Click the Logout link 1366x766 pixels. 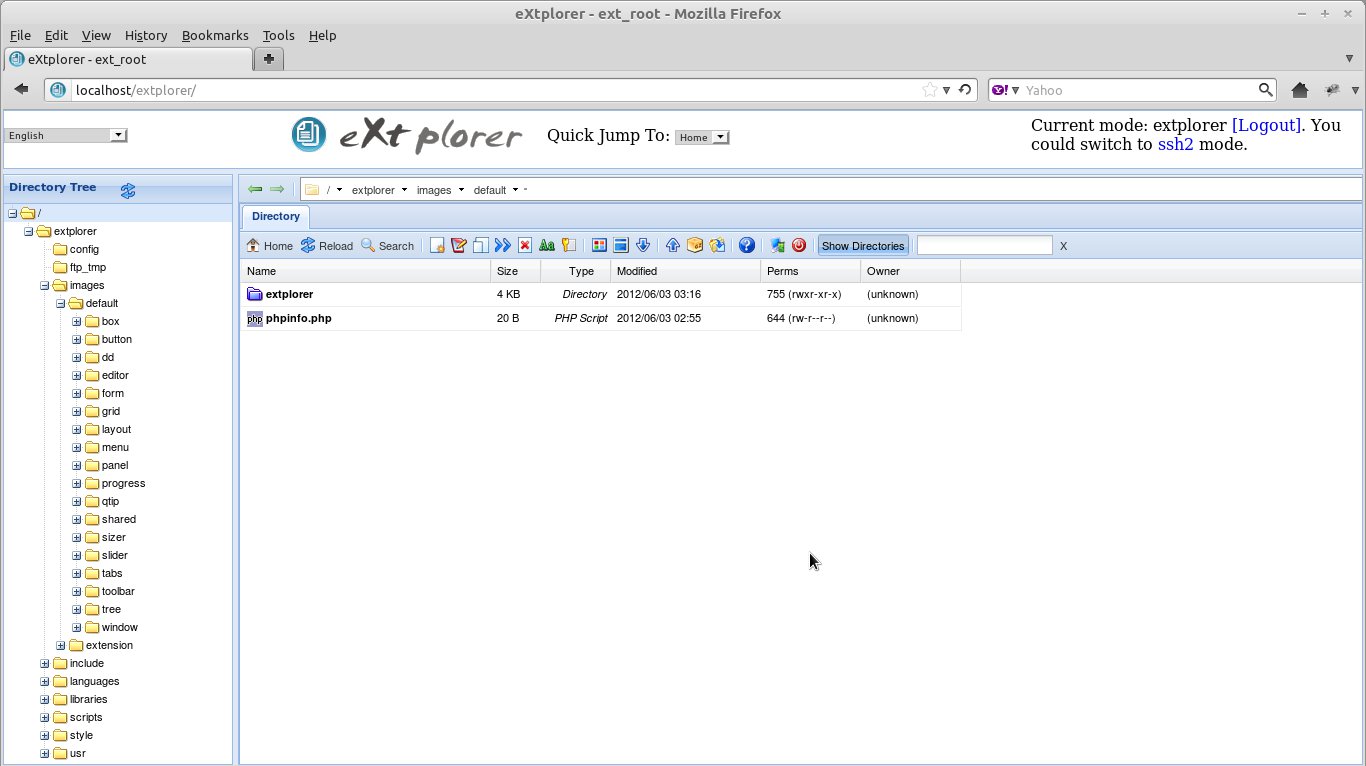pos(1266,125)
